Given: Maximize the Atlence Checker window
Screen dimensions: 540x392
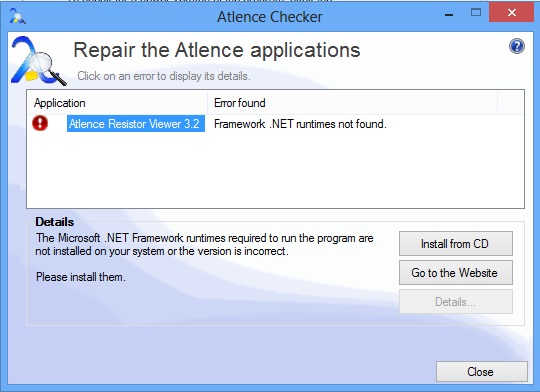Looking at the screenshot, I should [476, 13].
